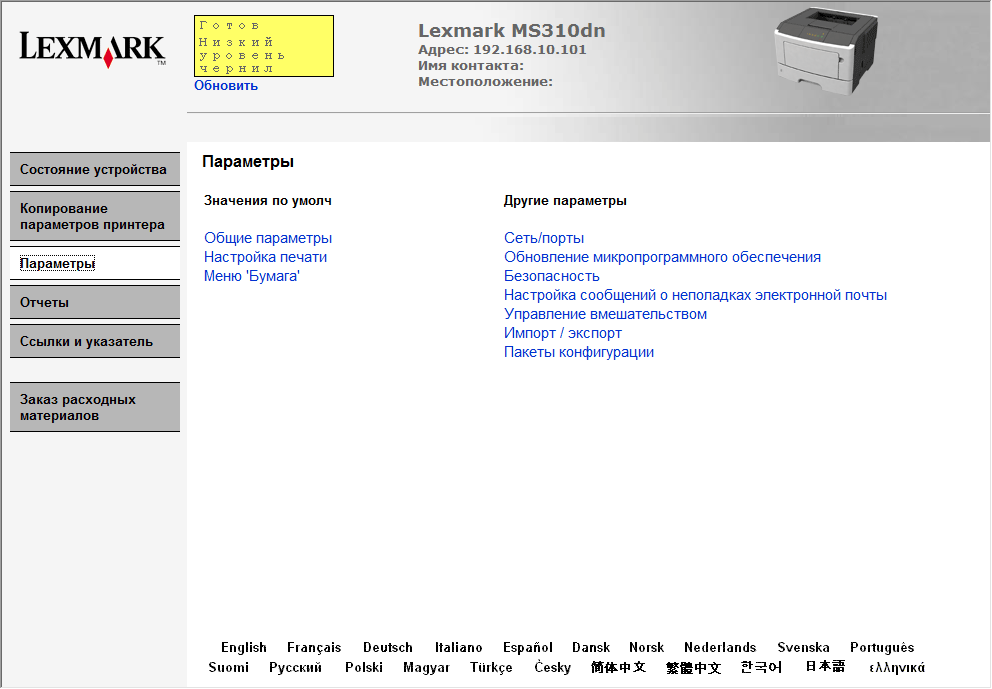This screenshot has height=689, width=992.
Task: Open email alert settings (Настройка сообщений) link
Action: pyautogui.click(x=695, y=295)
